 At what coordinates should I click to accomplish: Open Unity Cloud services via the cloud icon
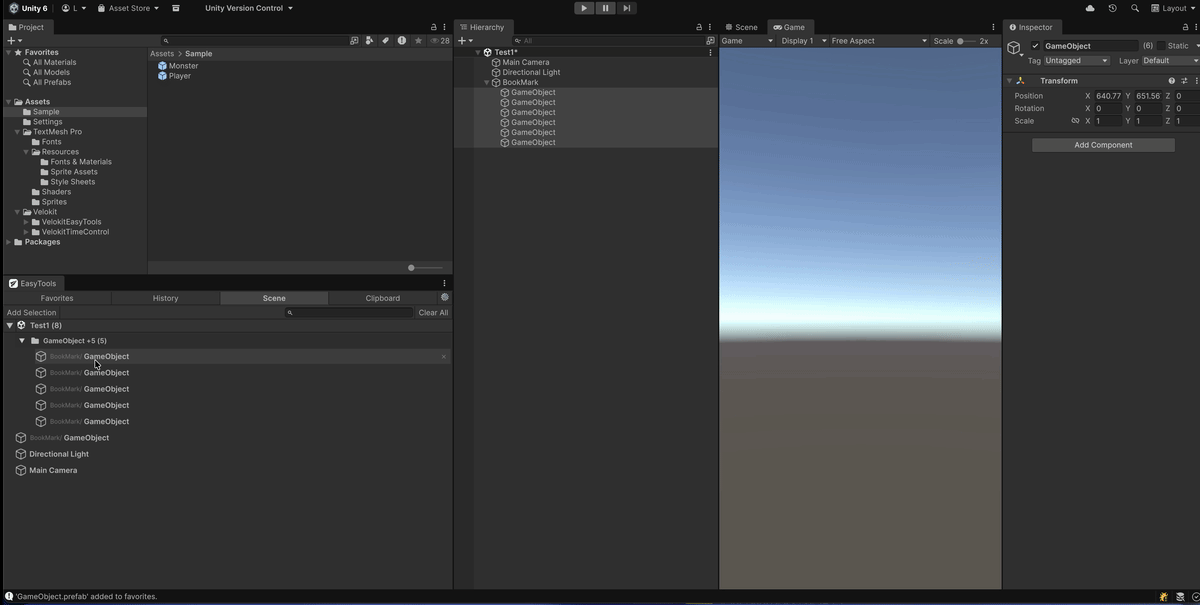(x=1089, y=8)
